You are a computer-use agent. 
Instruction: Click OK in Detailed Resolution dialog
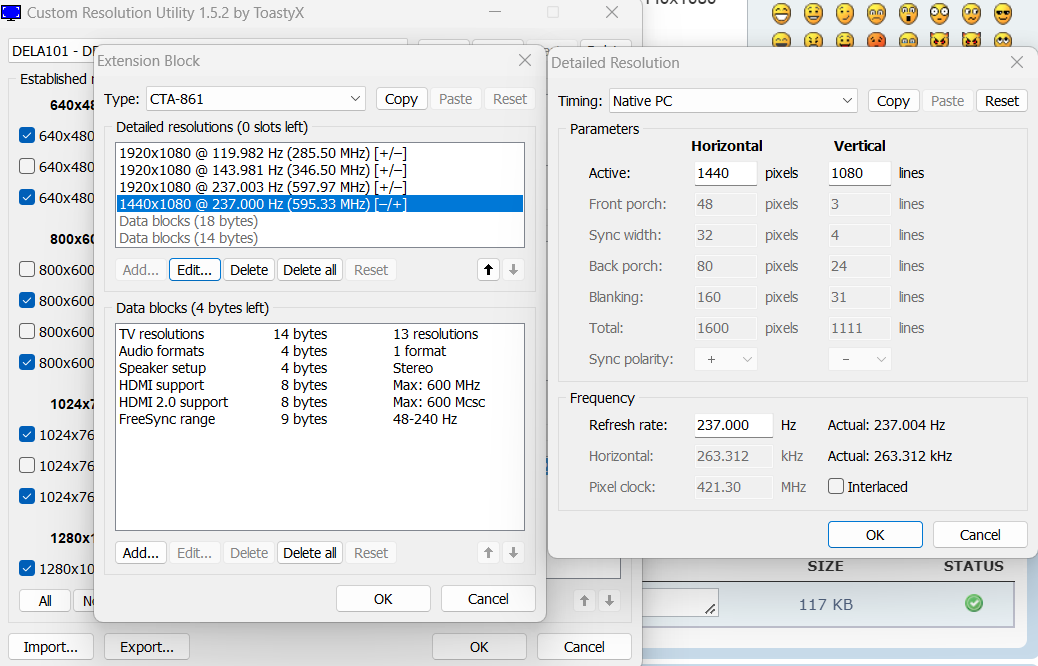tap(874, 535)
